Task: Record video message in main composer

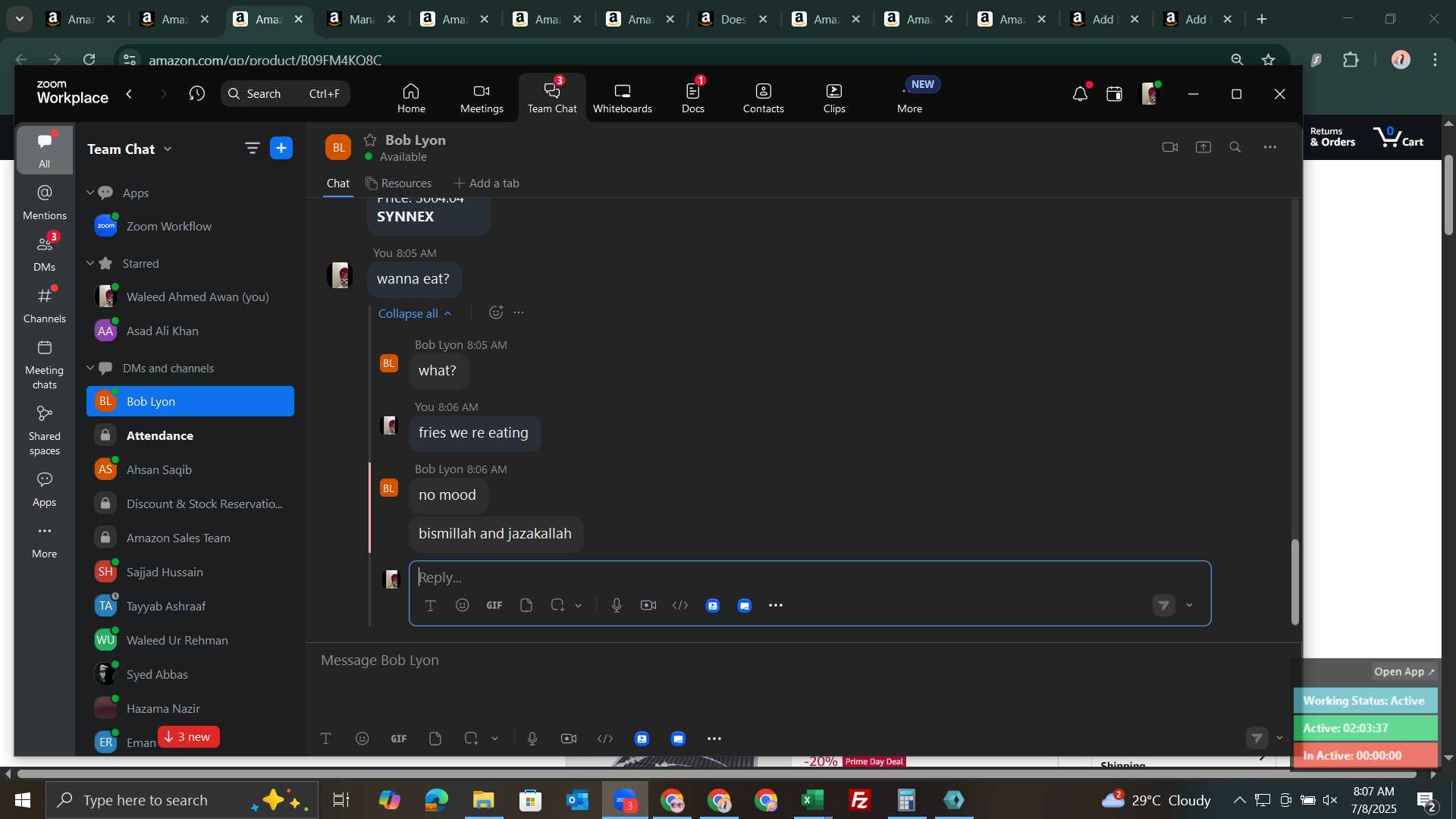Action: [x=569, y=739]
